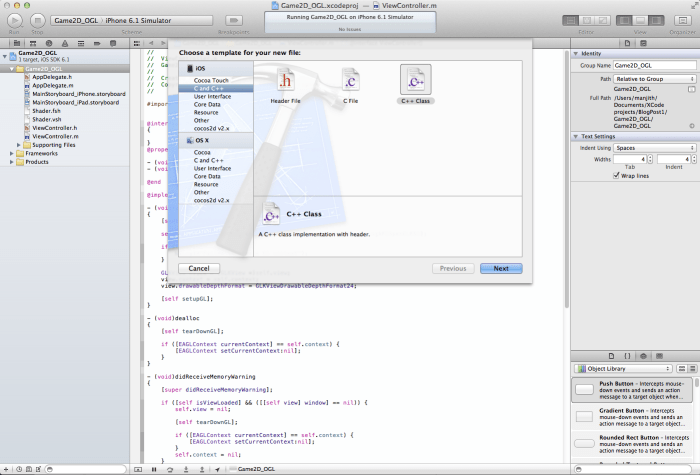This screenshot has width=700, height=475.
Task: Toggle the Navigator pane view button
Action: (x=624, y=21)
